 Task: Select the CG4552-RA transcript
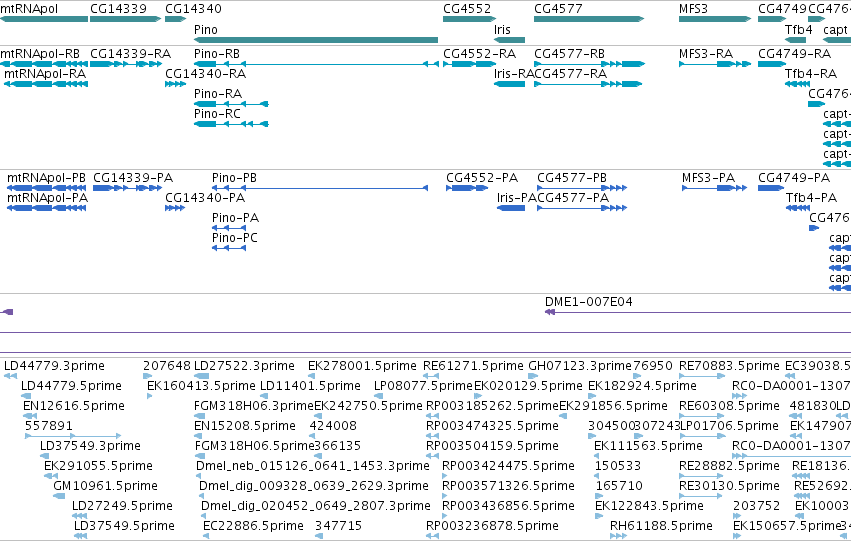(469, 64)
